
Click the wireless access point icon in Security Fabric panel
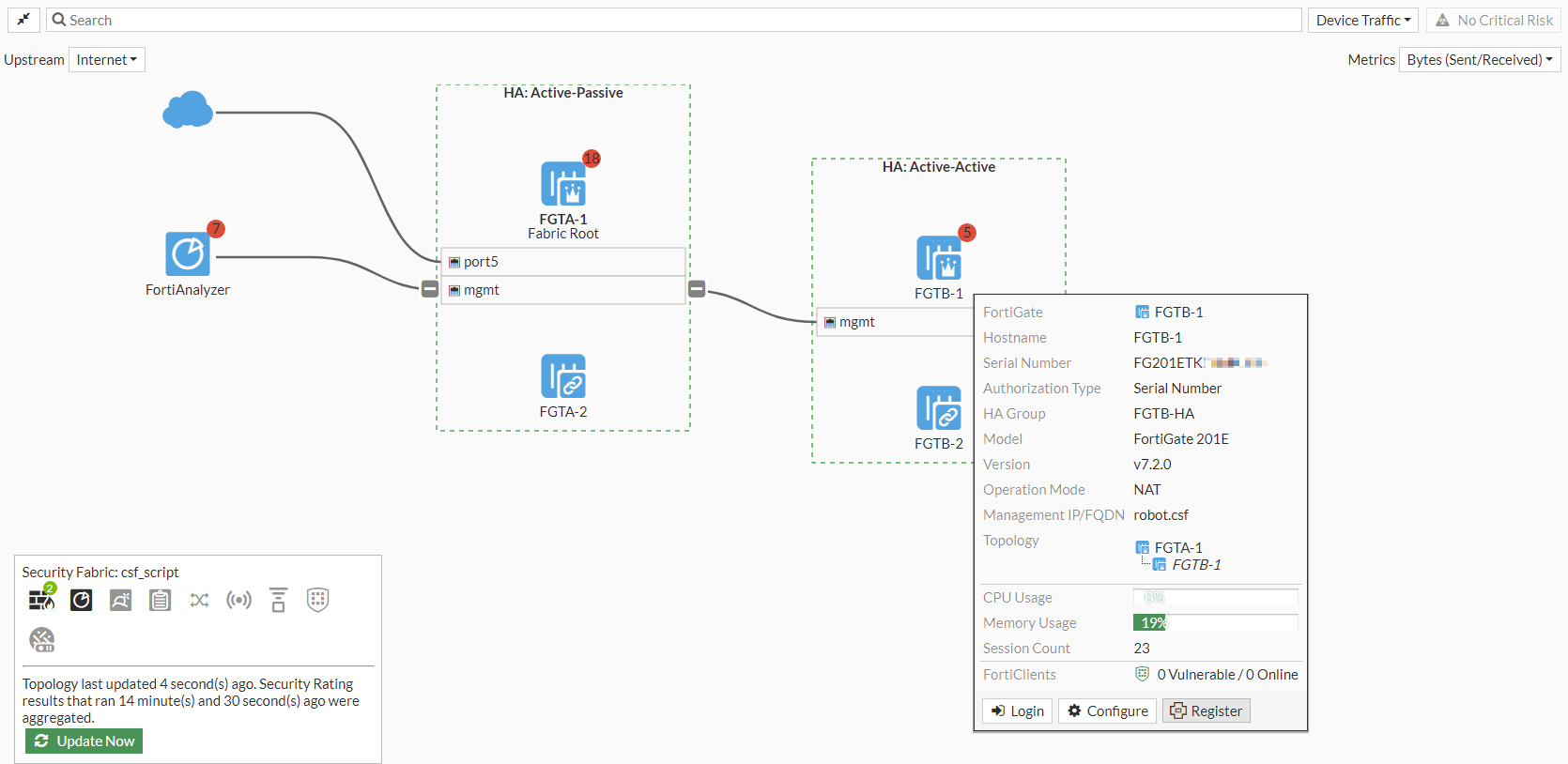[239, 600]
